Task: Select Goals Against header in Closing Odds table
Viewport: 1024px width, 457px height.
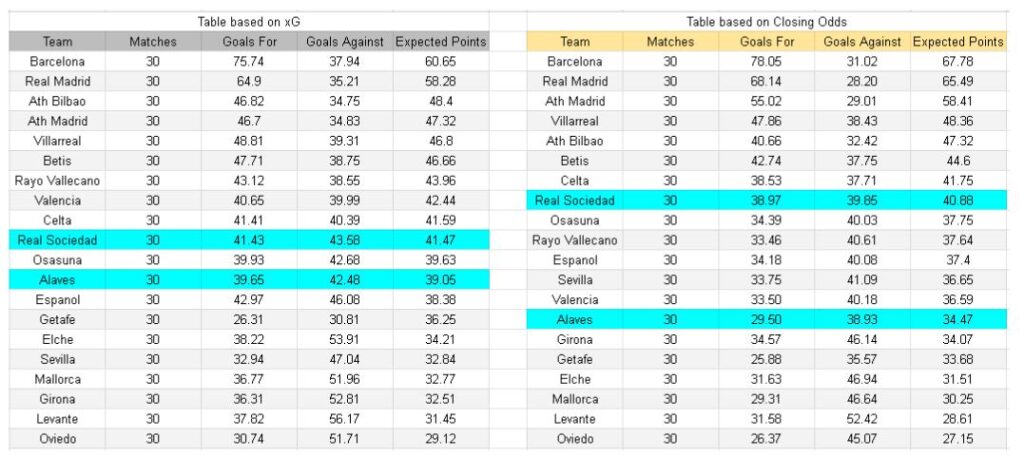Action: click(x=864, y=42)
